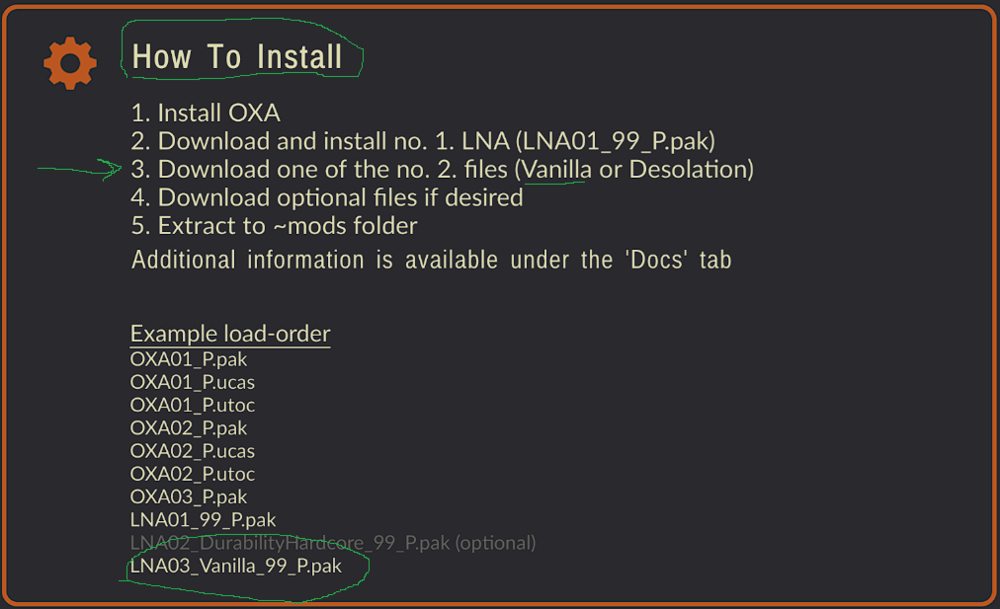The image size is (1000, 609).
Task: Click the "Extract to ~mods folder" step
Action: (x=274, y=226)
